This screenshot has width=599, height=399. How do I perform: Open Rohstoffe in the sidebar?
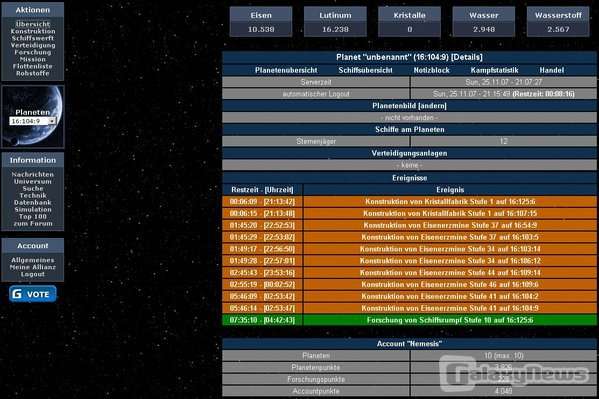coord(33,73)
